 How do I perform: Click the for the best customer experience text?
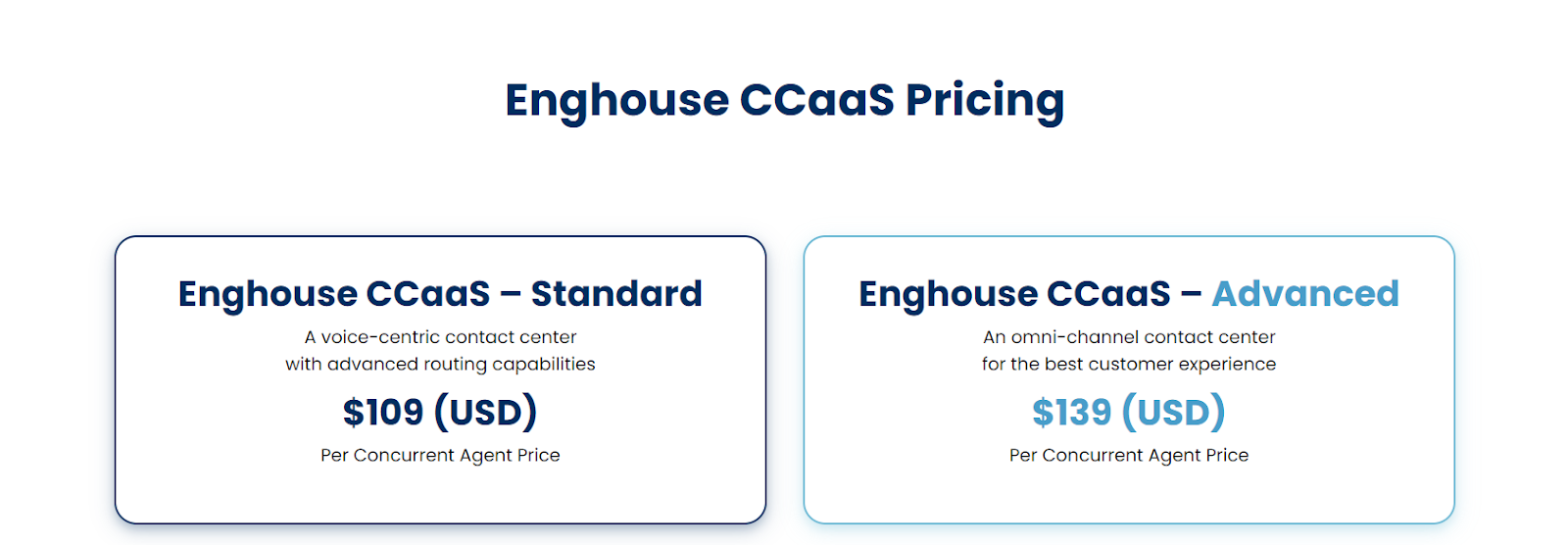pos(1129,365)
